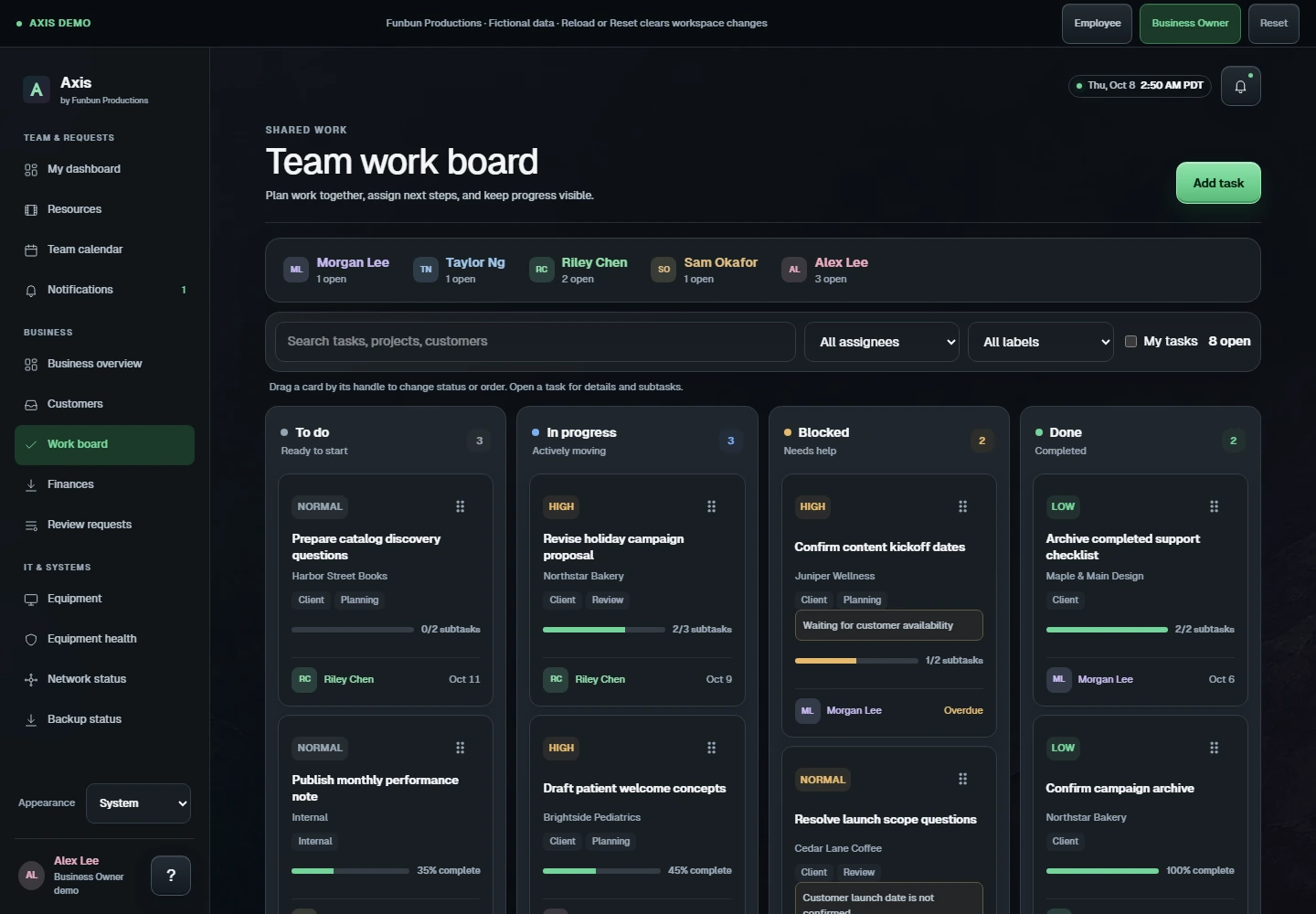This screenshot has width=1316, height=914.
Task: Click the Review requests list icon
Action: (31, 526)
